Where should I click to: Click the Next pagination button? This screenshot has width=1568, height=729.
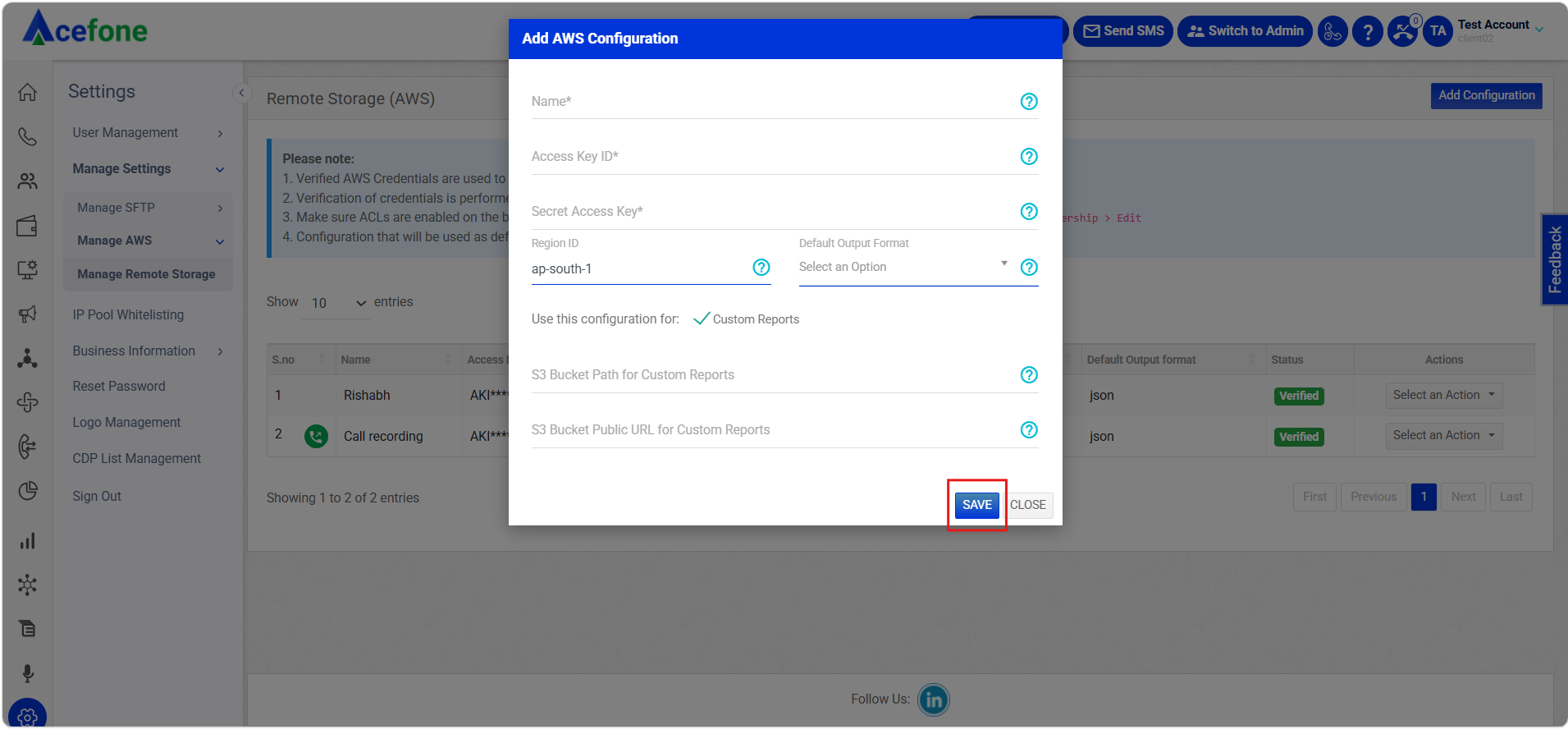[1463, 497]
